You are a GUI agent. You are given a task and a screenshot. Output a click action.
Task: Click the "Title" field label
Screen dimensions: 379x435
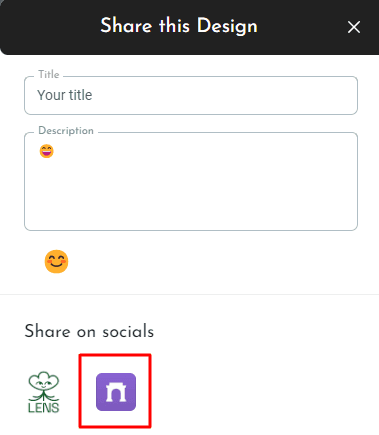tap(49, 74)
